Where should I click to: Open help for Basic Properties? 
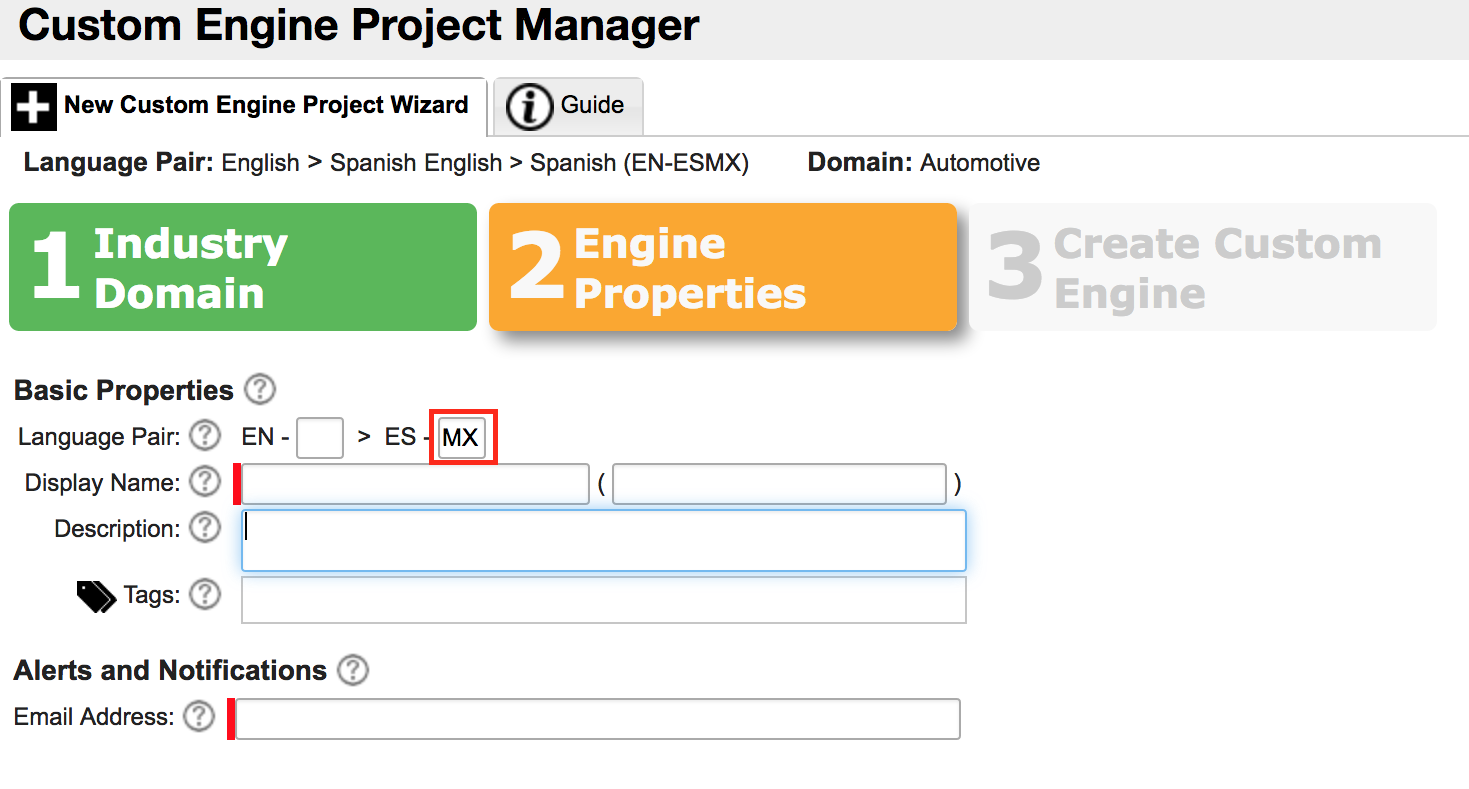259,390
